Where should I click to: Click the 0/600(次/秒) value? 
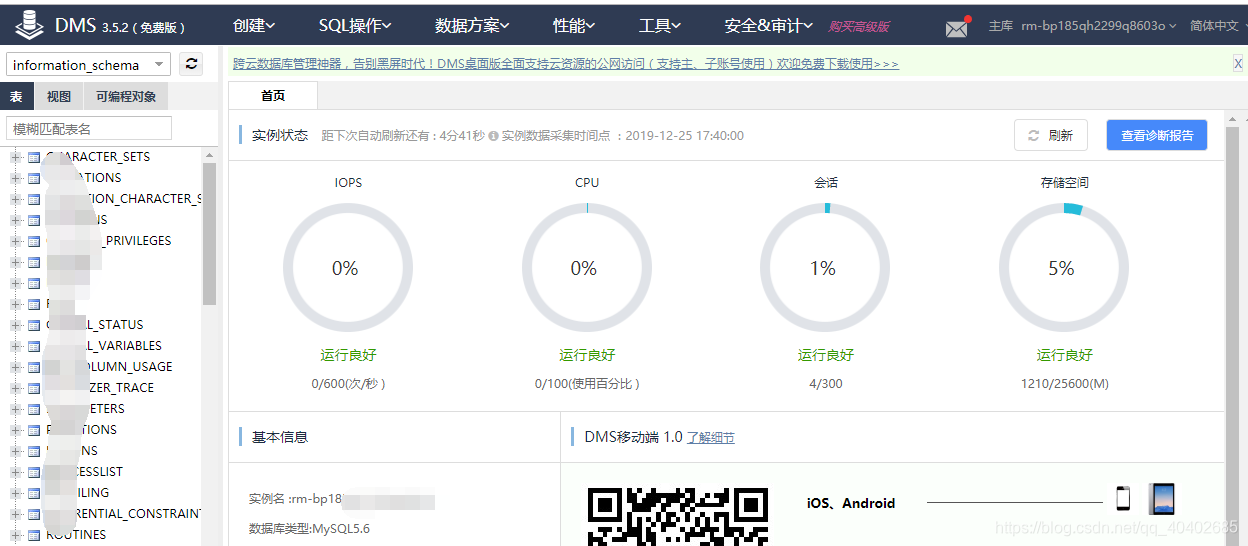pyautogui.click(x=348, y=383)
